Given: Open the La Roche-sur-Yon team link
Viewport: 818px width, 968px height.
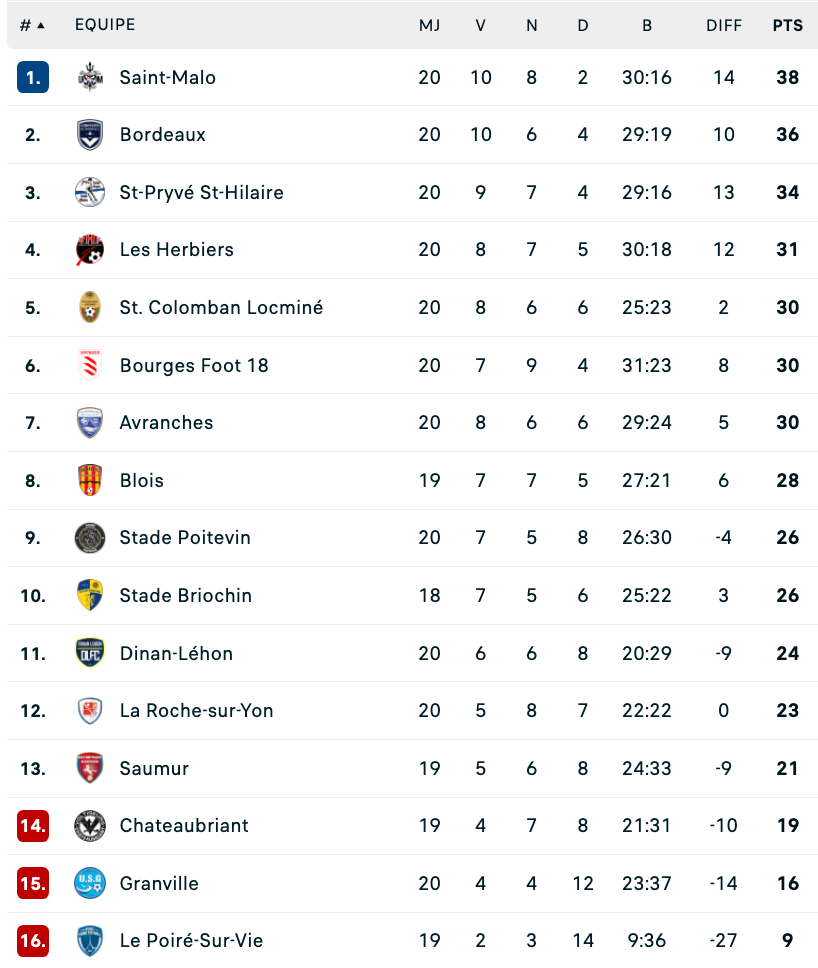Looking at the screenshot, I should [196, 711].
